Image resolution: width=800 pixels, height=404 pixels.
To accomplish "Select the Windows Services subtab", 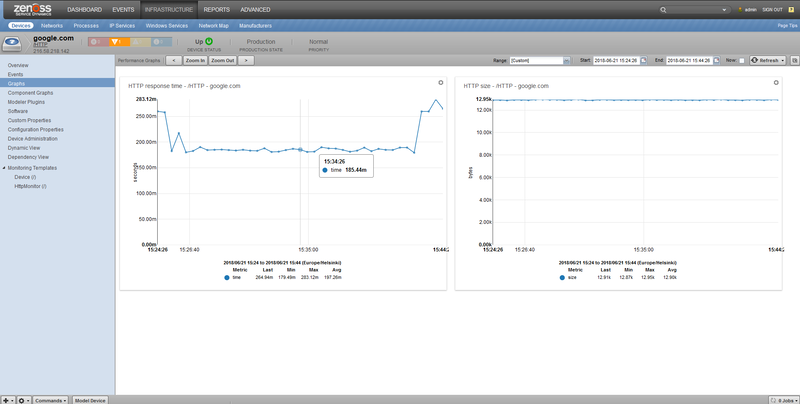I will (x=167, y=26).
